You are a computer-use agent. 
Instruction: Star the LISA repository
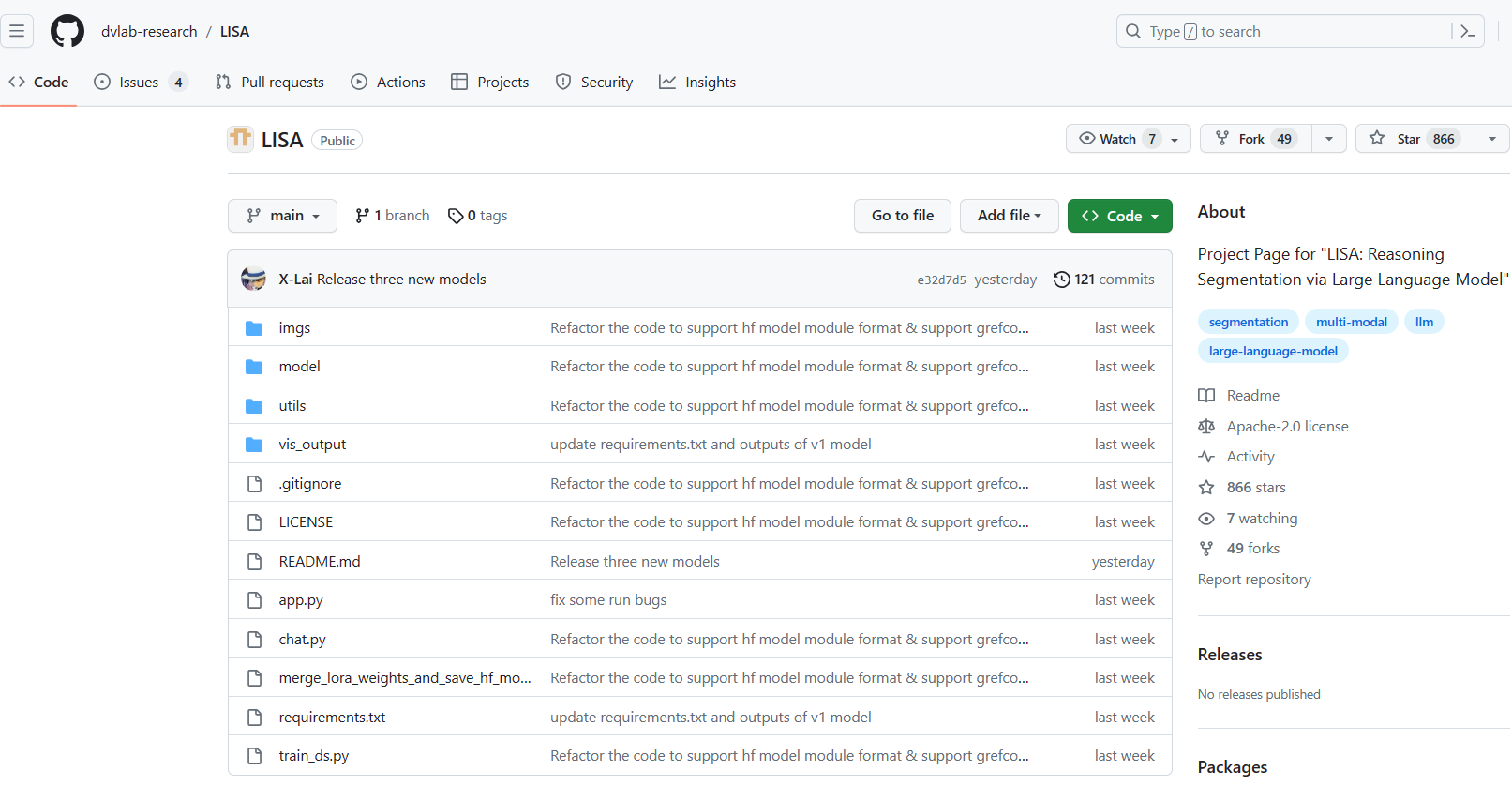click(1415, 139)
